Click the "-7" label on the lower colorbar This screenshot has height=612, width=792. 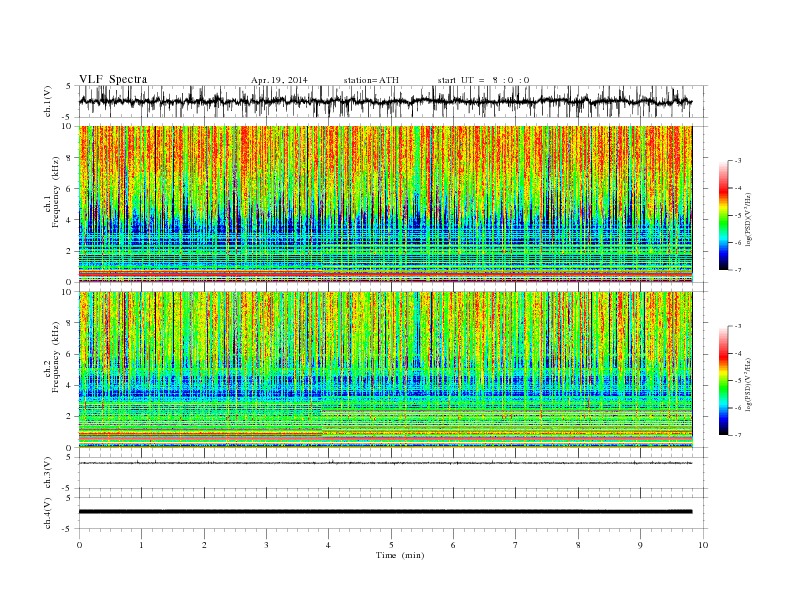(738, 435)
